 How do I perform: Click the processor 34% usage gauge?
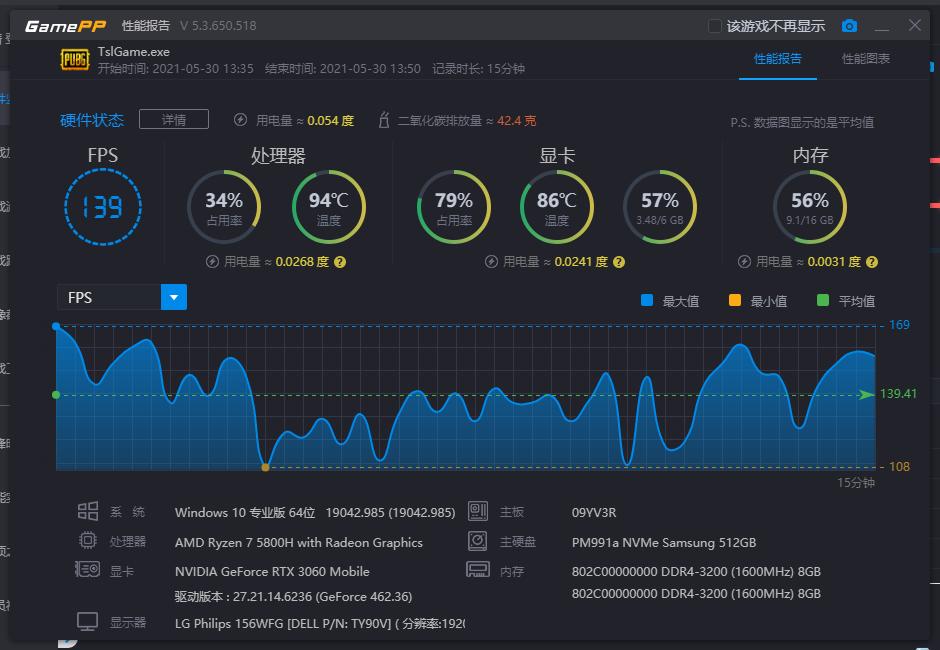click(x=224, y=207)
